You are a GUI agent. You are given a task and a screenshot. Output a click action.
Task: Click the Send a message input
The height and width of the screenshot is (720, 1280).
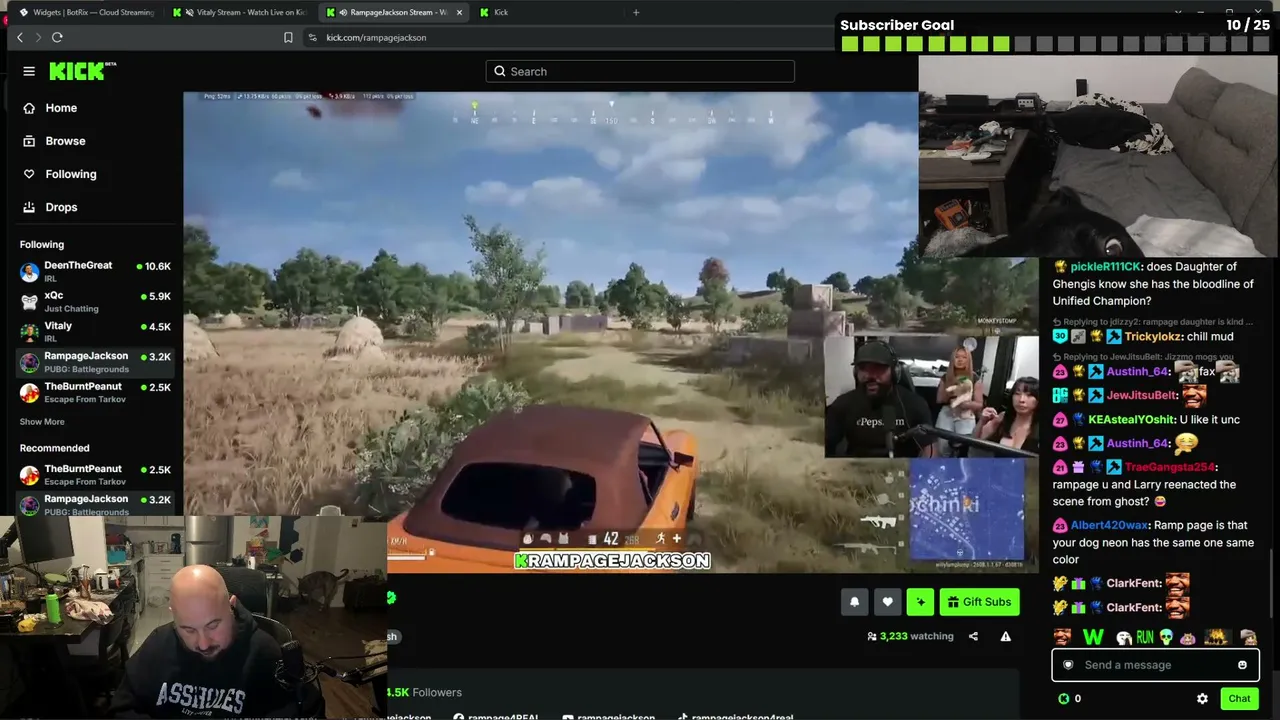(1155, 665)
